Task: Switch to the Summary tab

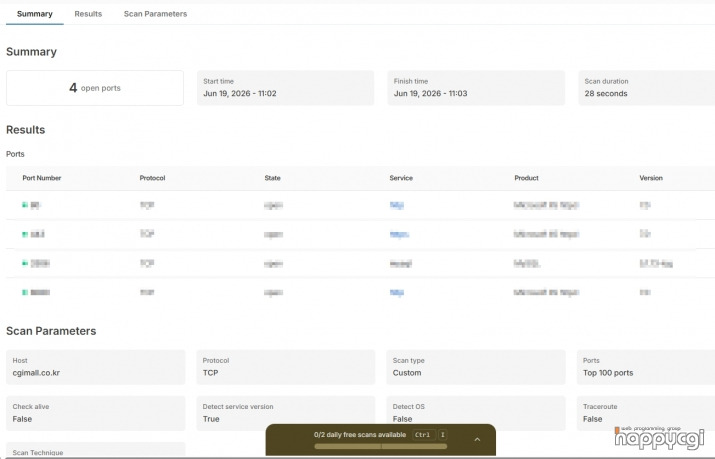Action: 35,14
